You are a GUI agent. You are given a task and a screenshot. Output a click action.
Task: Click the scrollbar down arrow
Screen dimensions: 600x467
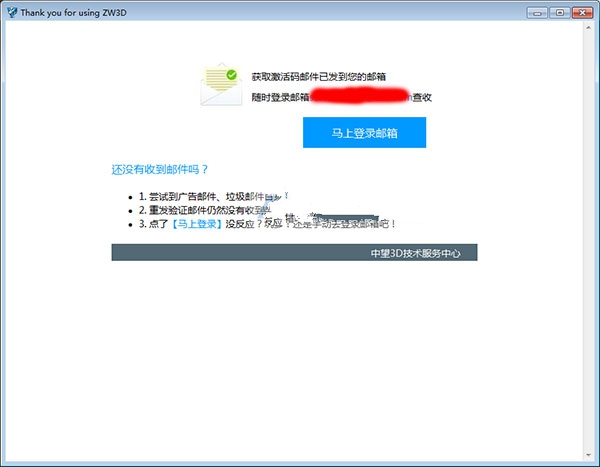pos(588,455)
